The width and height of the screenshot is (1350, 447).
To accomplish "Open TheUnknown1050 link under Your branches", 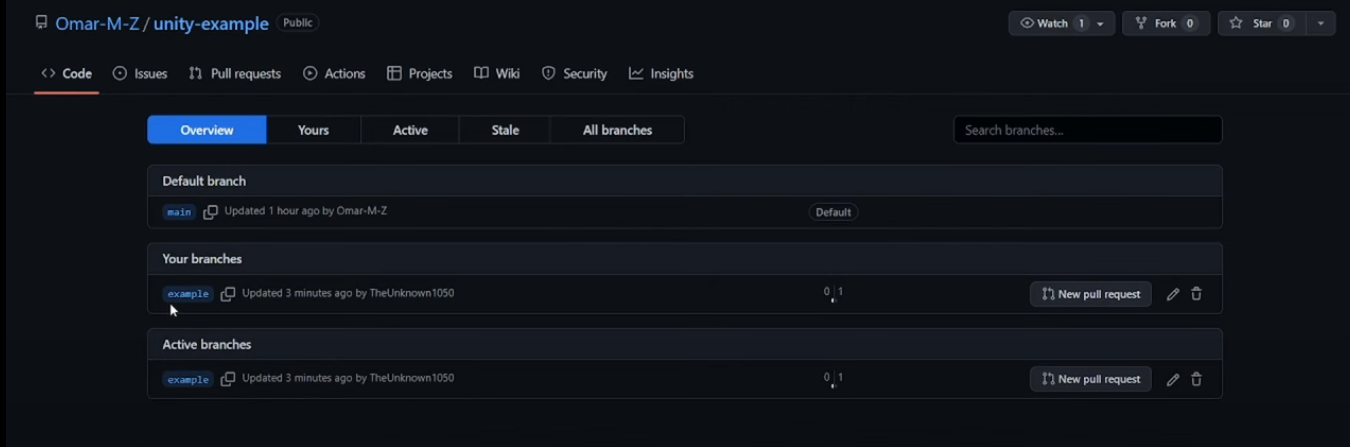I will 412,293.
